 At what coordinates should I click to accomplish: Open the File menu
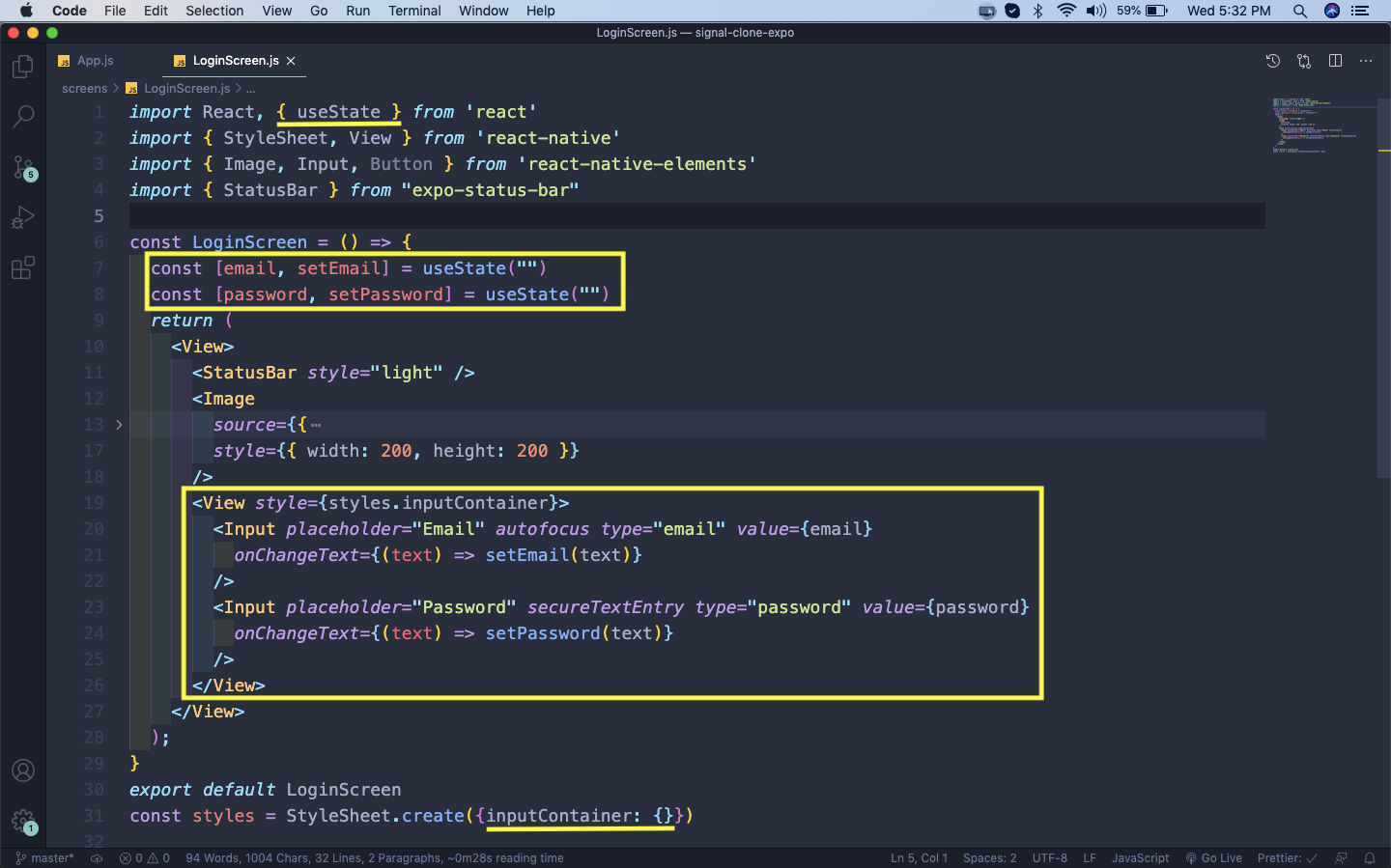115,11
